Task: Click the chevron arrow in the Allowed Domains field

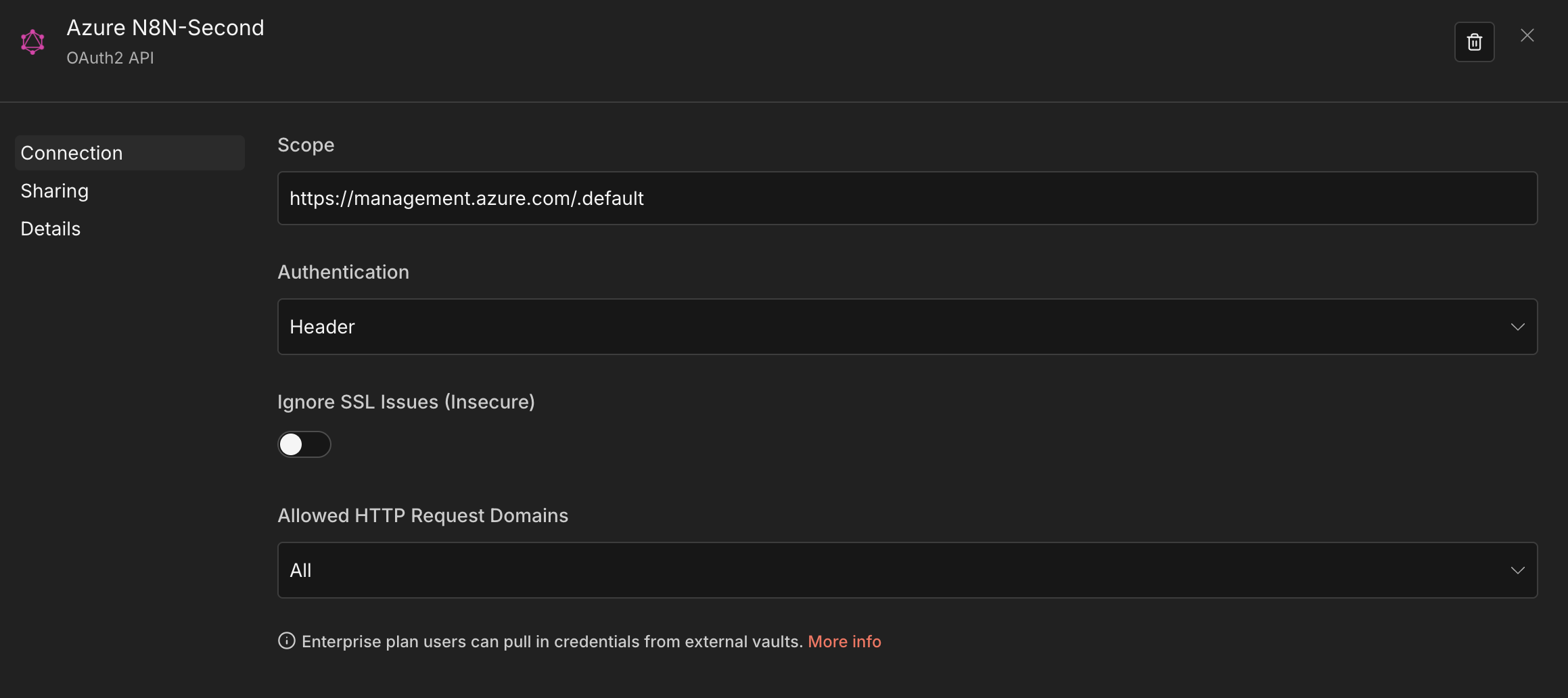Action: click(1517, 570)
